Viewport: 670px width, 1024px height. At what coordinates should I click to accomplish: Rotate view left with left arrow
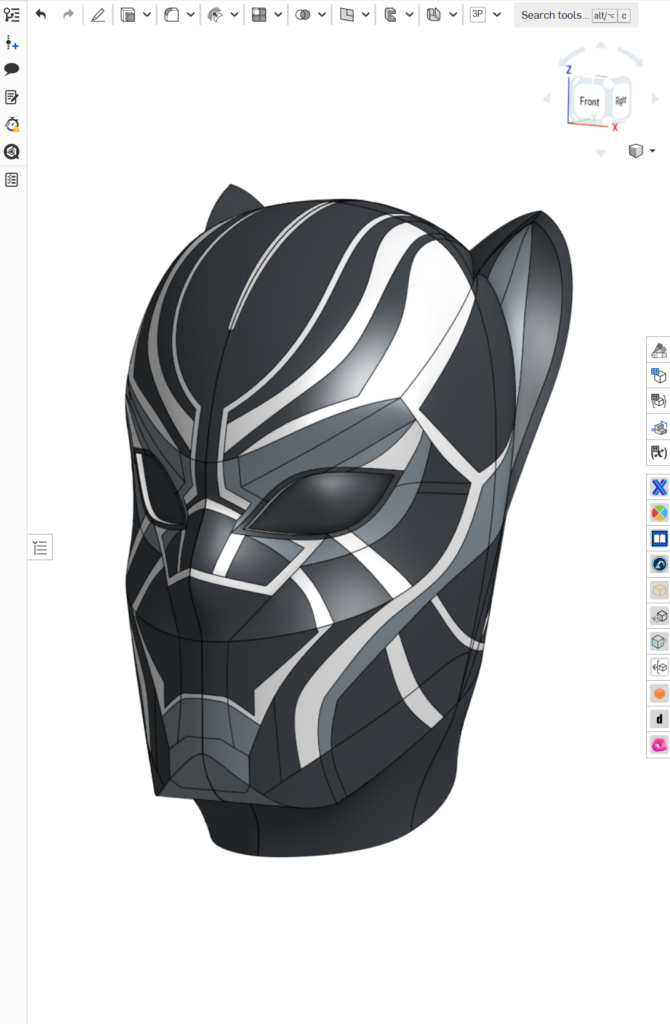pos(547,99)
